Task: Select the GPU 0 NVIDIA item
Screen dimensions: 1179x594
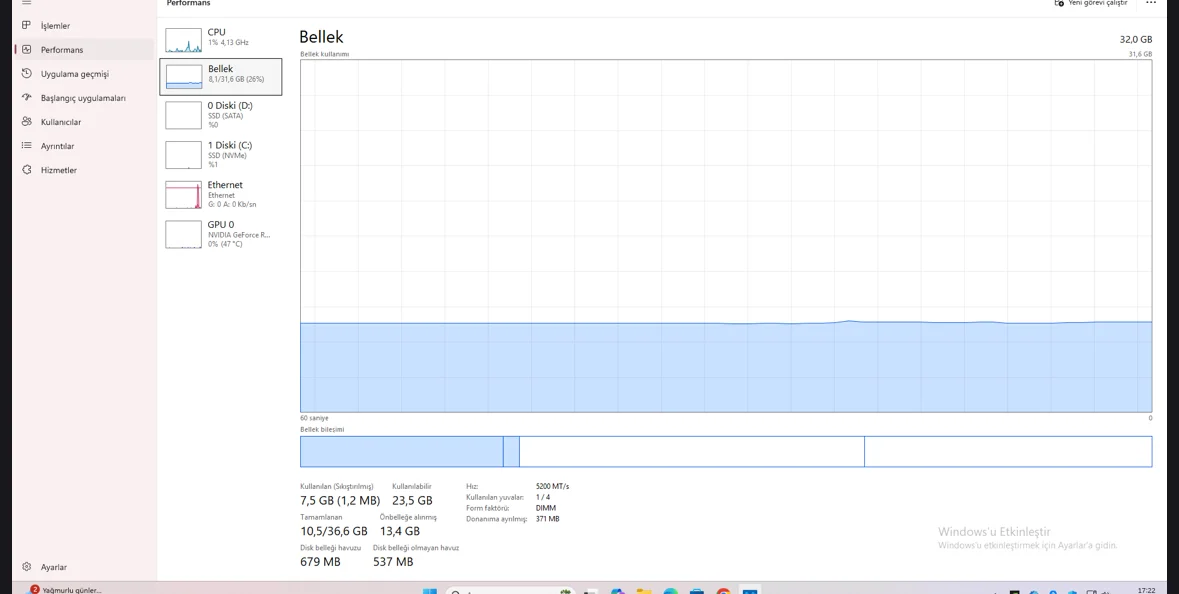Action: point(220,234)
